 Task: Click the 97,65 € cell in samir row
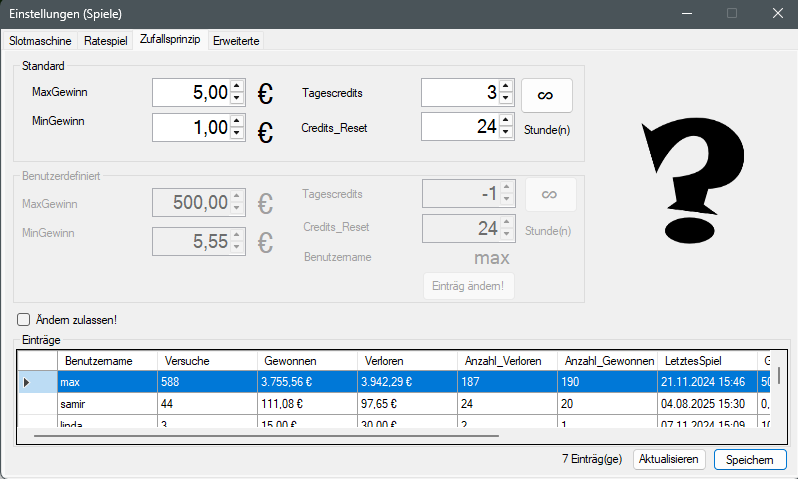coord(407,404)
